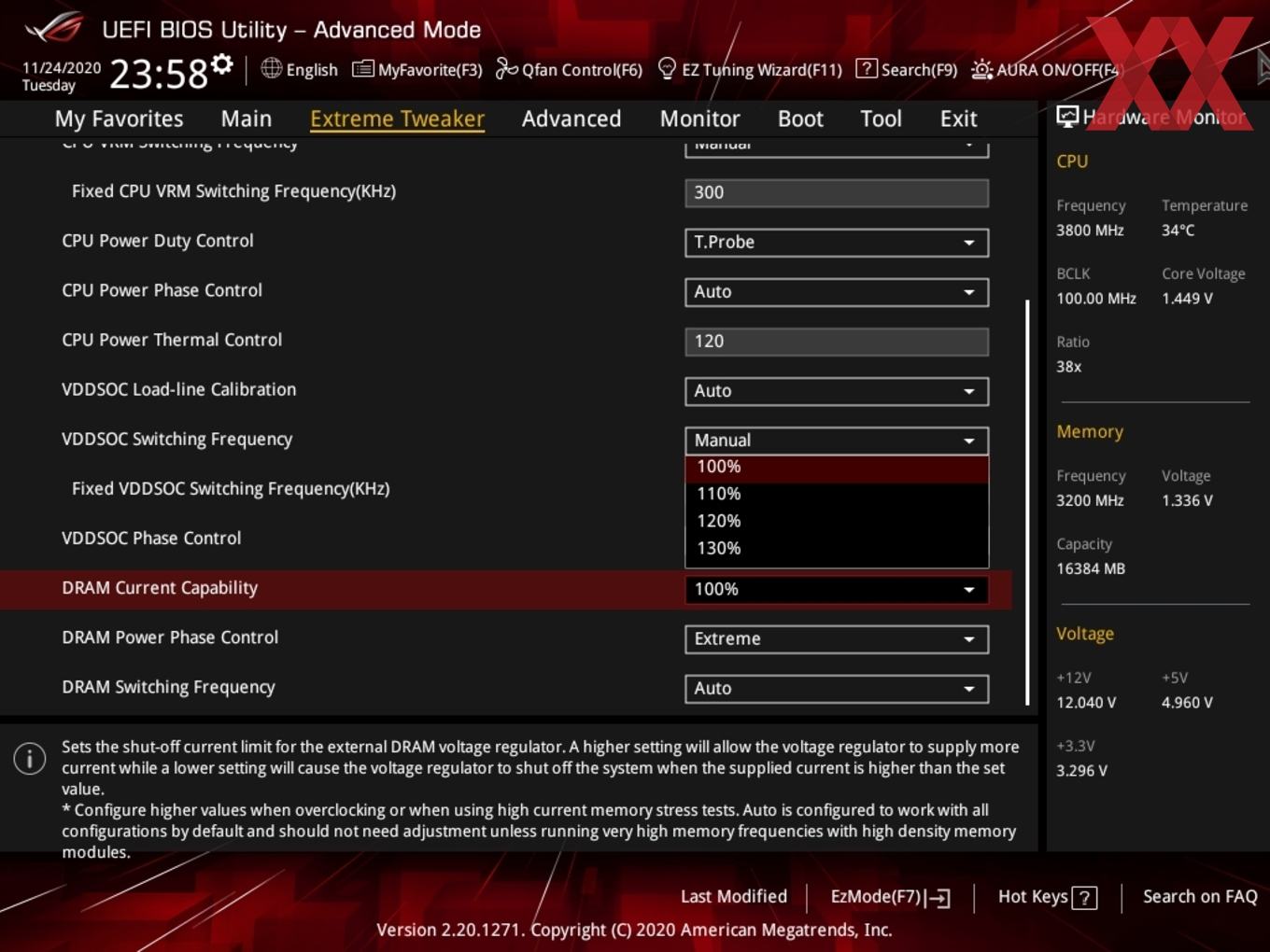Viewport: 1270px width, 952px height.
Task: Click the EZ Tuning Wizard bulb icon
Action: pyautogui.click(x=667, y=68)
